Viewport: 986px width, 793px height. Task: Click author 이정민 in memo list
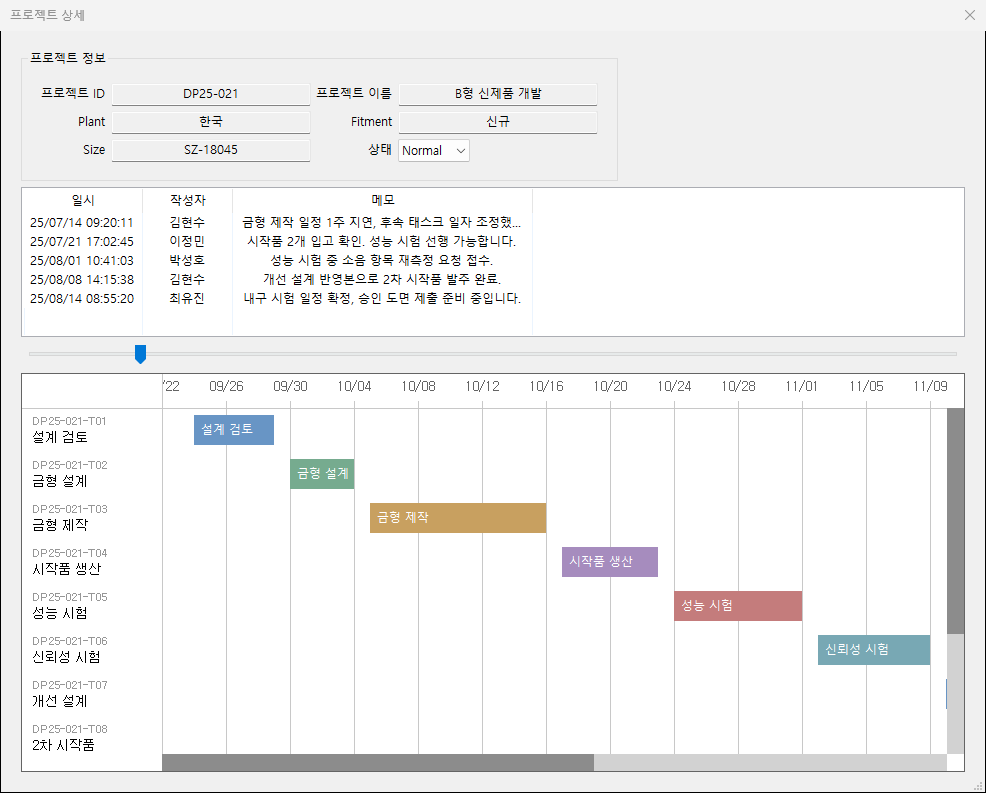[x=187, y=241]
